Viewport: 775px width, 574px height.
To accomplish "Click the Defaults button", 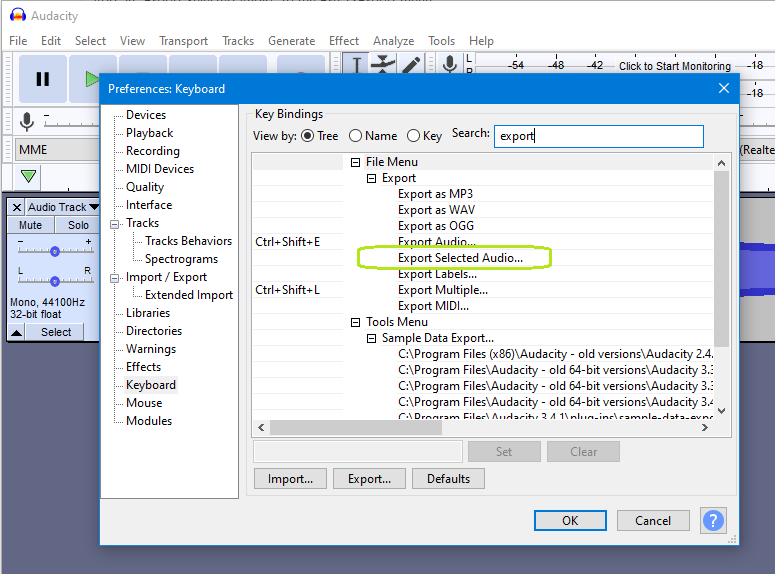I will pyautogui.click(x=448, y=479).
